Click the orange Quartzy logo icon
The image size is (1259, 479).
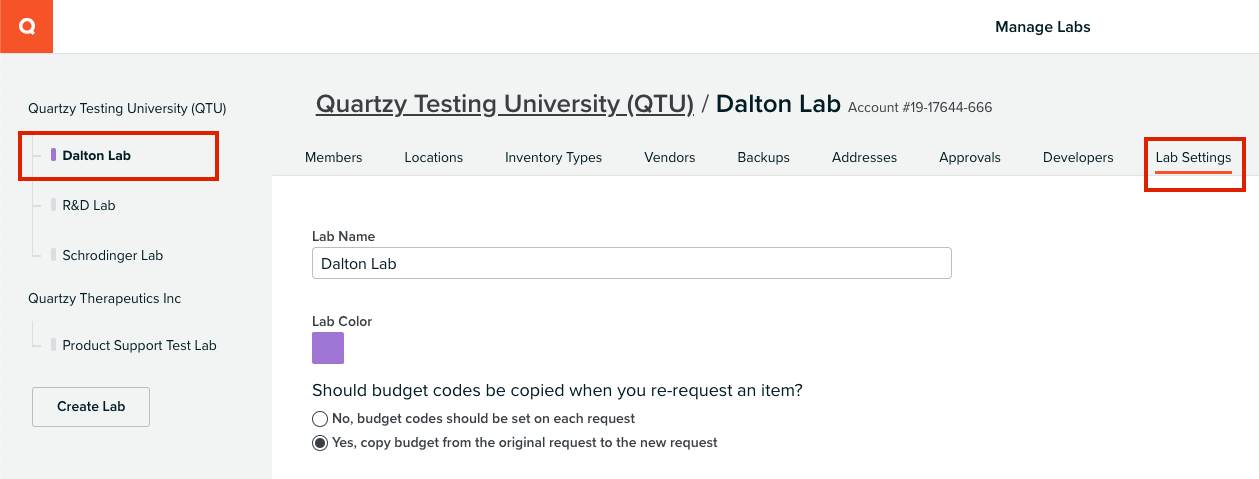coord(26,26)
